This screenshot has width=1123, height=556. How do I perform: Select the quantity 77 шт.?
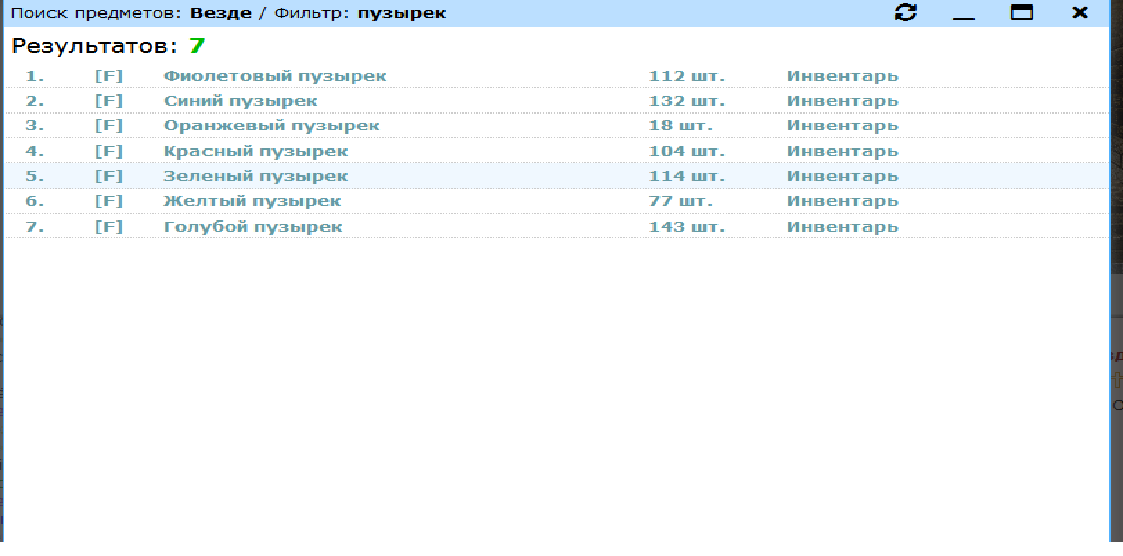tap(680, 201)
